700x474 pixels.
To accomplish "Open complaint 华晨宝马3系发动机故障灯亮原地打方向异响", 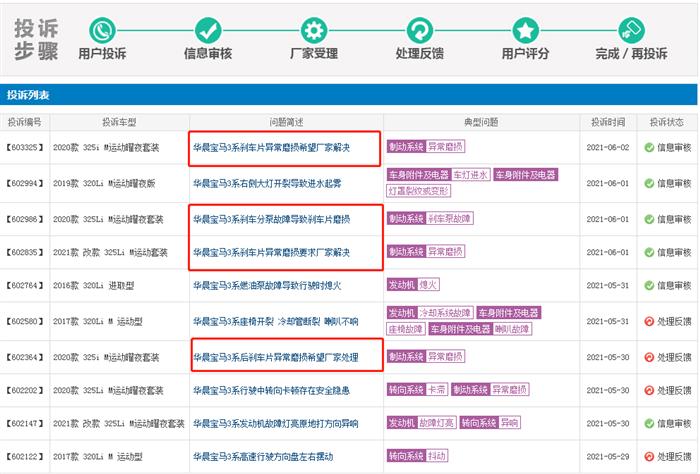I will click(x=275, y=423).
